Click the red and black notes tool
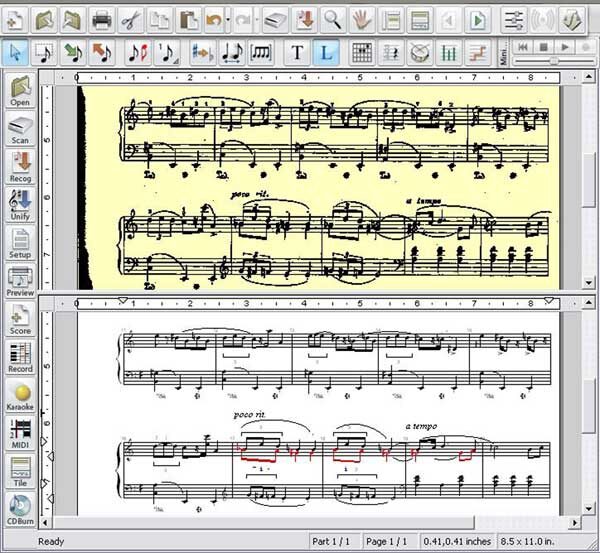600x553 pixels. point(138,52)
